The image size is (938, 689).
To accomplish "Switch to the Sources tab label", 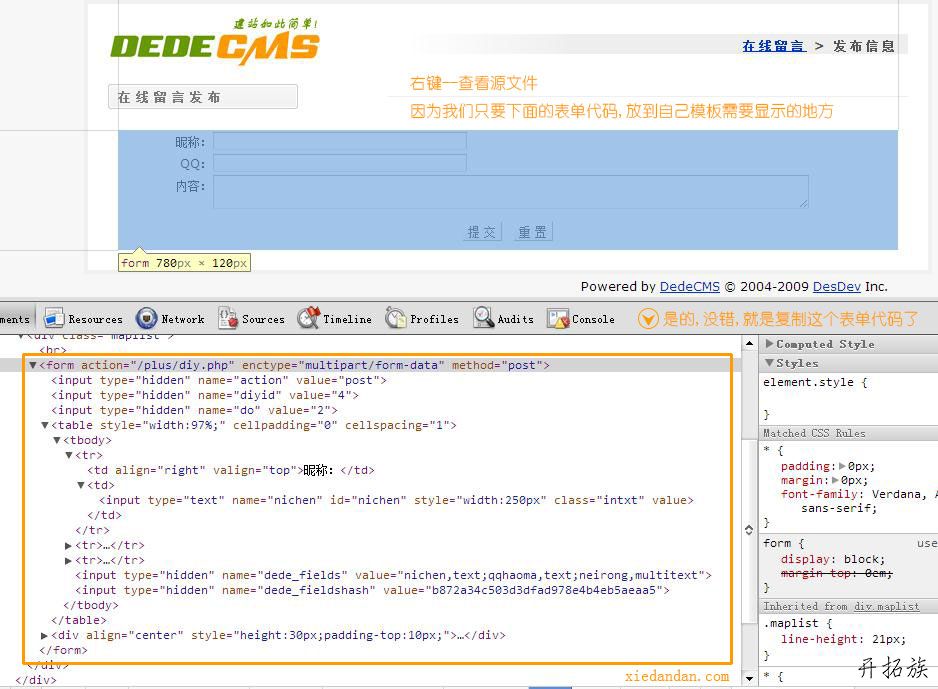I will pyautogui.click(x=264, y=319).
